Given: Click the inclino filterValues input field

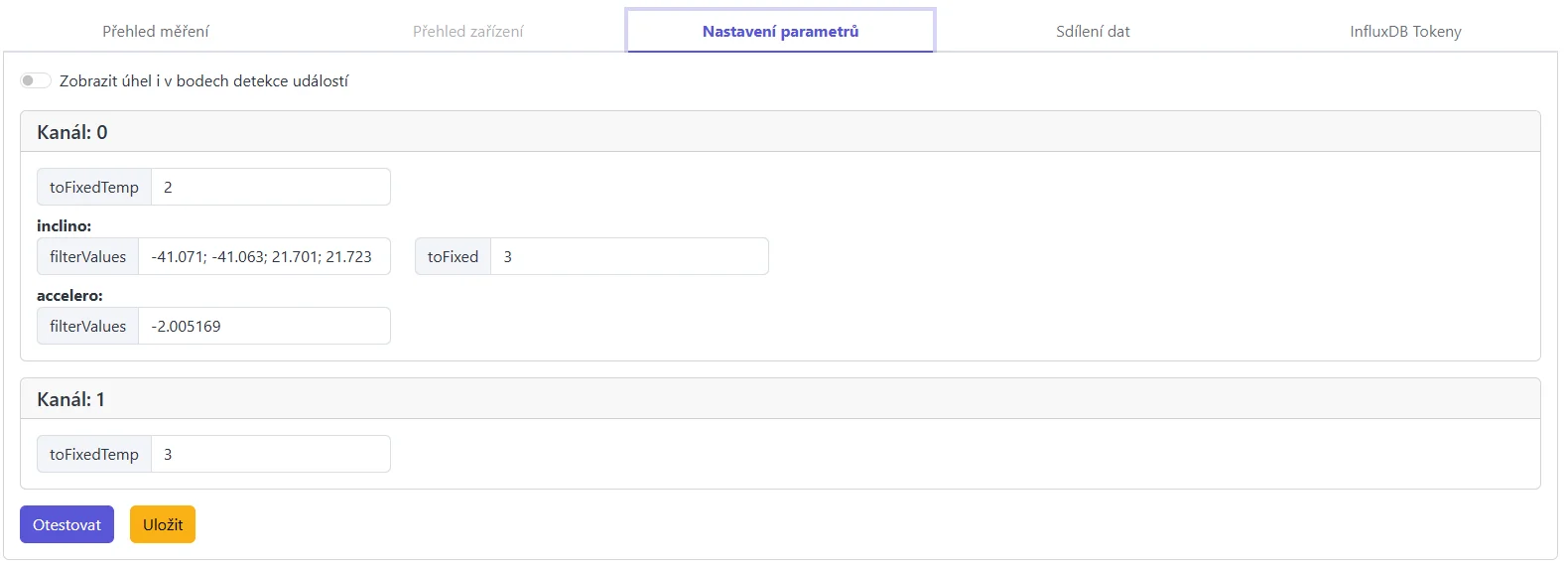Looking at the screenshot, I should tap(263, 256).
